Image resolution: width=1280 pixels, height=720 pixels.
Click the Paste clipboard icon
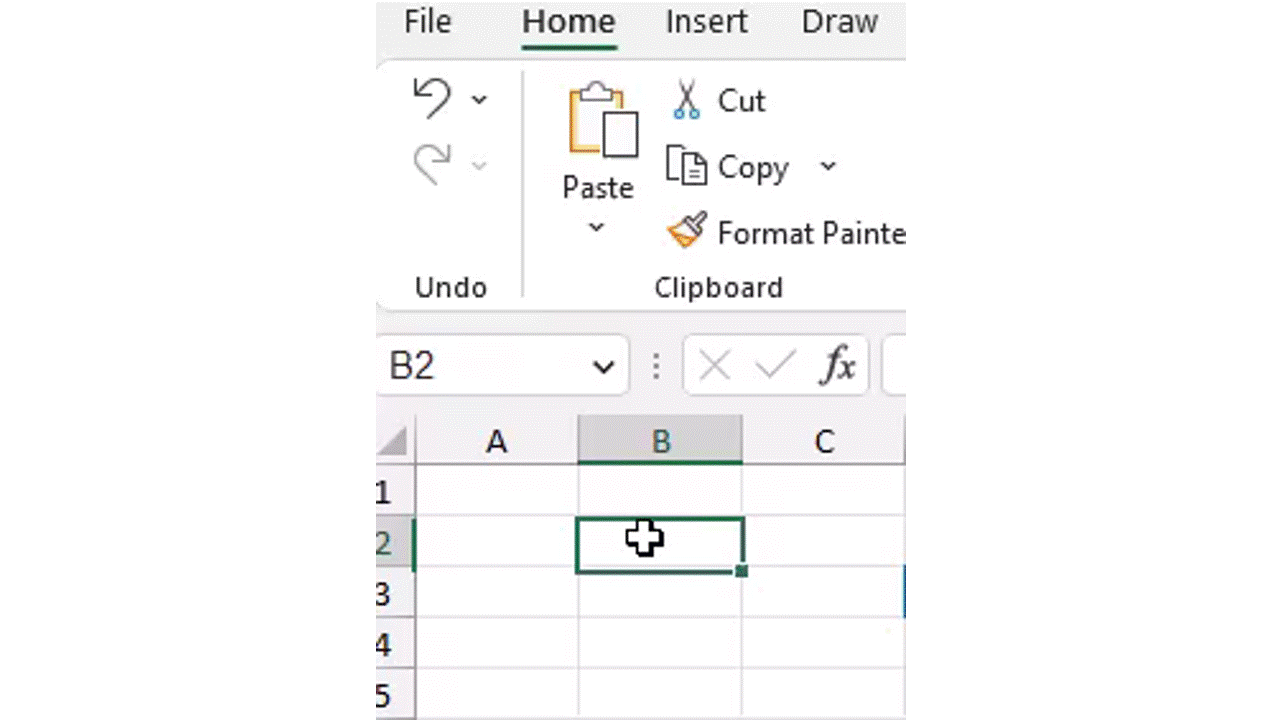click(x=603, y=121)
